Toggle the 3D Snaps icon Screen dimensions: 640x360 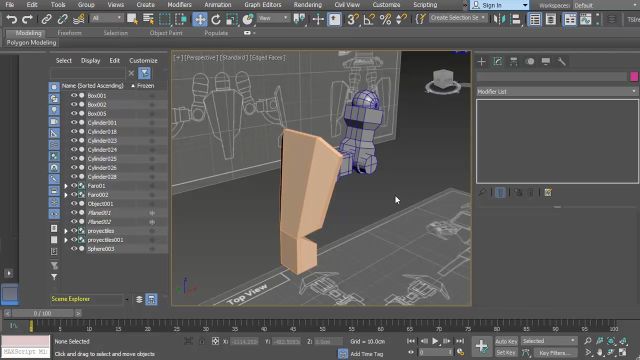(353, 19)
